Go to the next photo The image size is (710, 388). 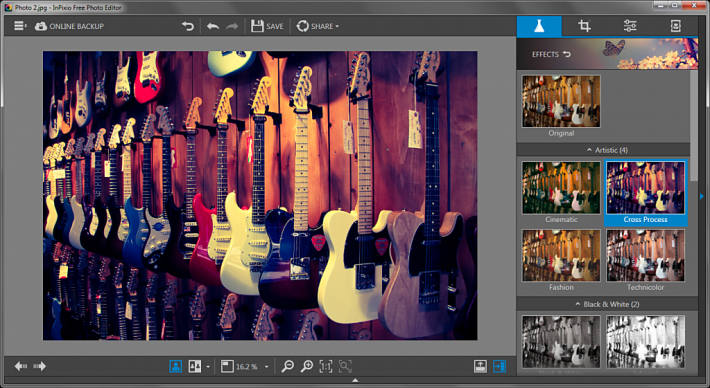pos(40,366)
